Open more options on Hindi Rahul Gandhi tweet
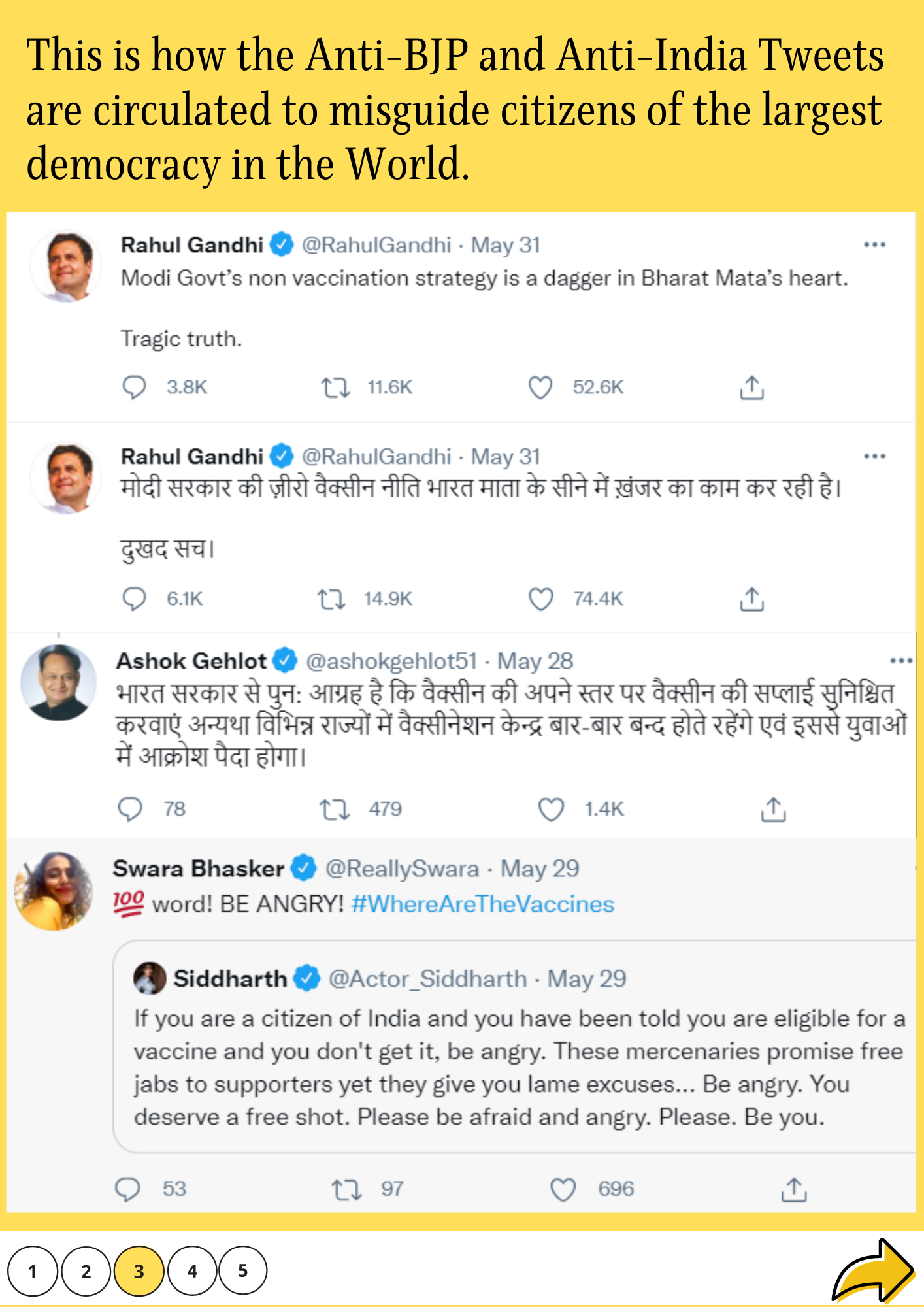 [874, 456]
